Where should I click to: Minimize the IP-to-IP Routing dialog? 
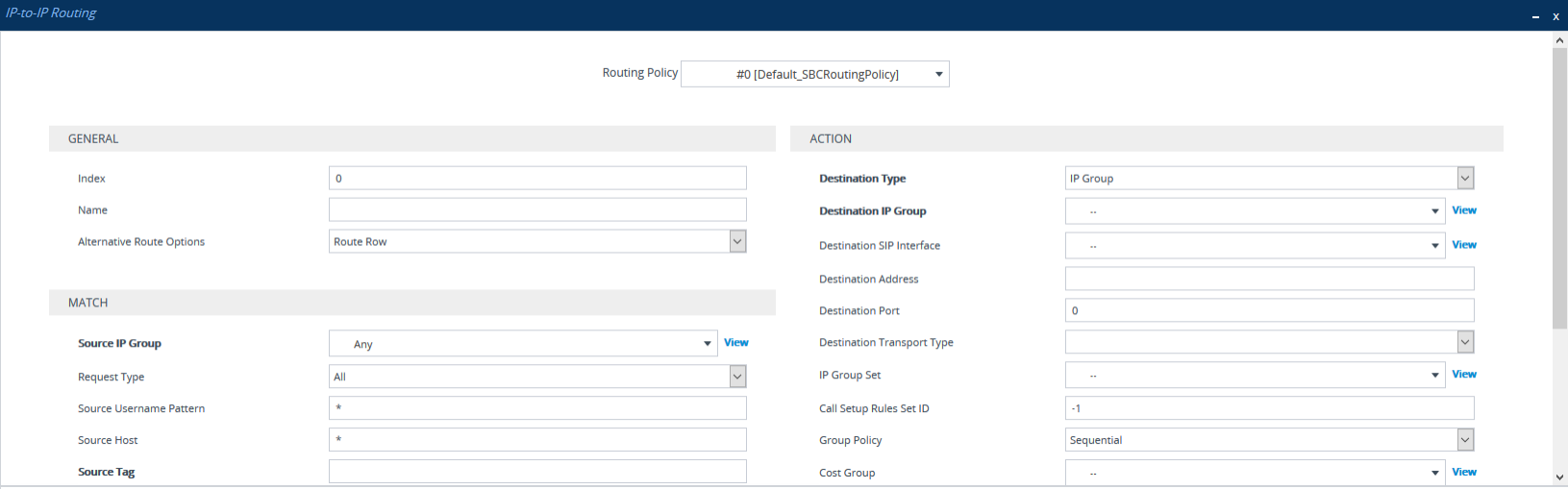pyautogui.click(x=1535, y=16)
